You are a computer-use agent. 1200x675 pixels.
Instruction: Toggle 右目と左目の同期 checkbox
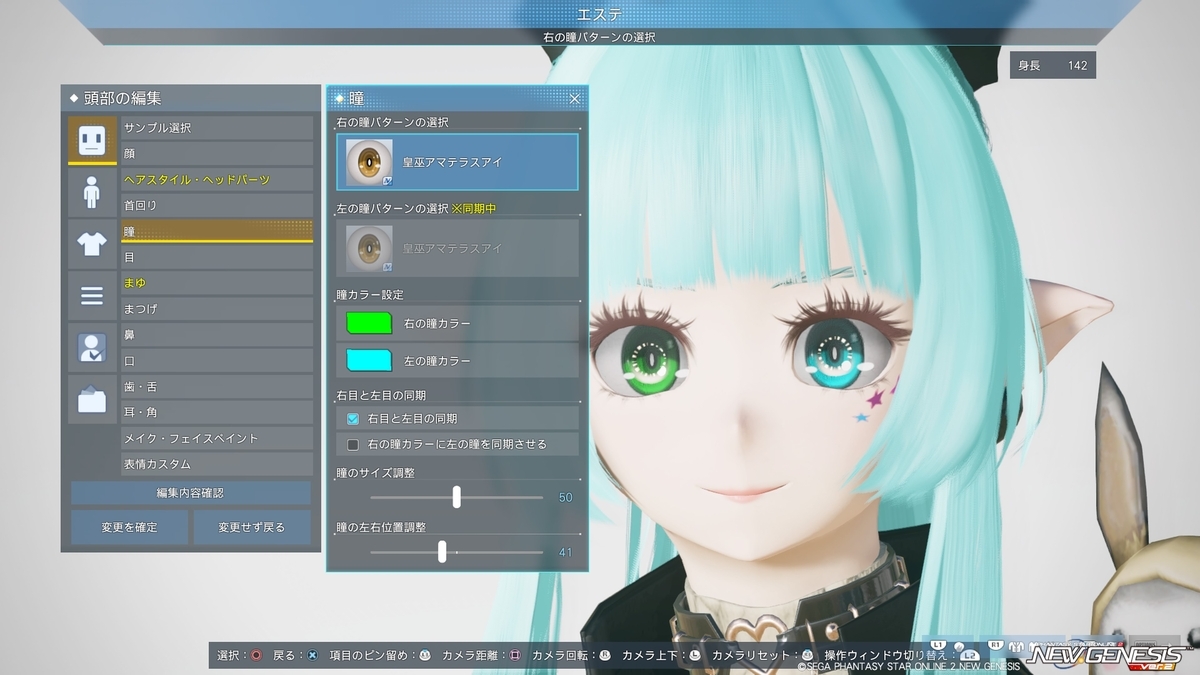[353, 418]
